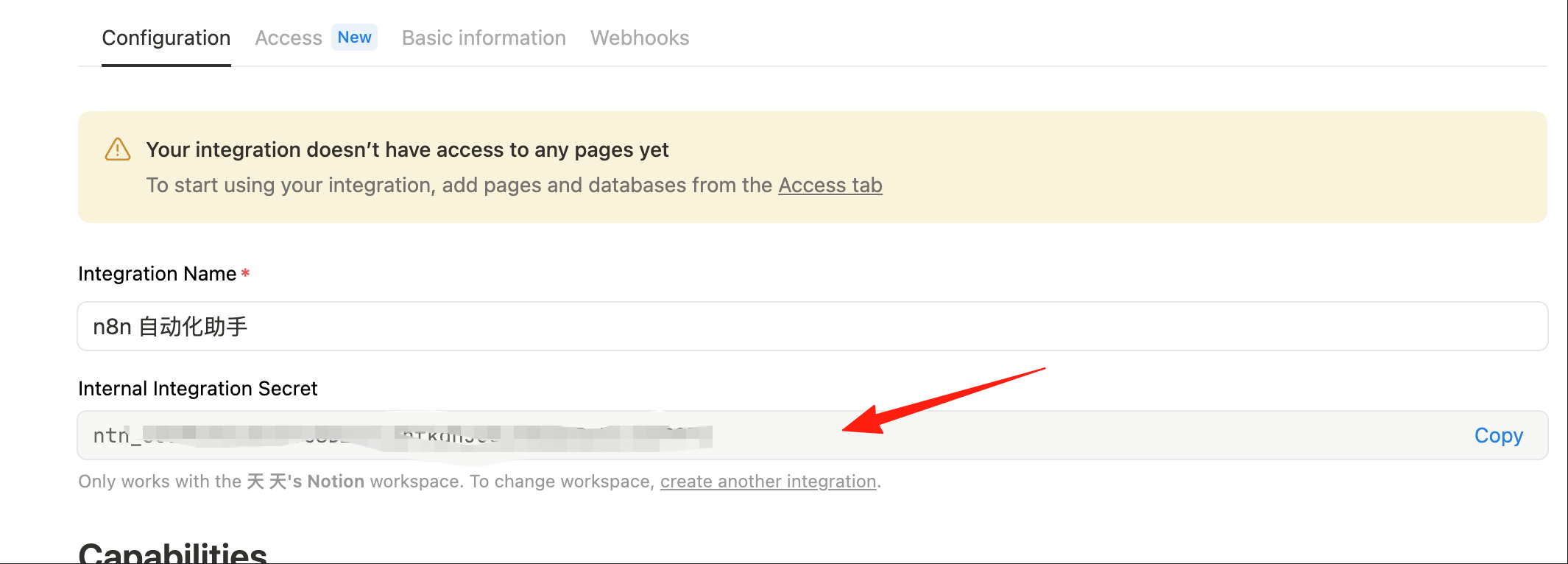The width and height of the screenshot is (1568, 564).
Task: Click the Integration Name label
Action: click(158, 274)
